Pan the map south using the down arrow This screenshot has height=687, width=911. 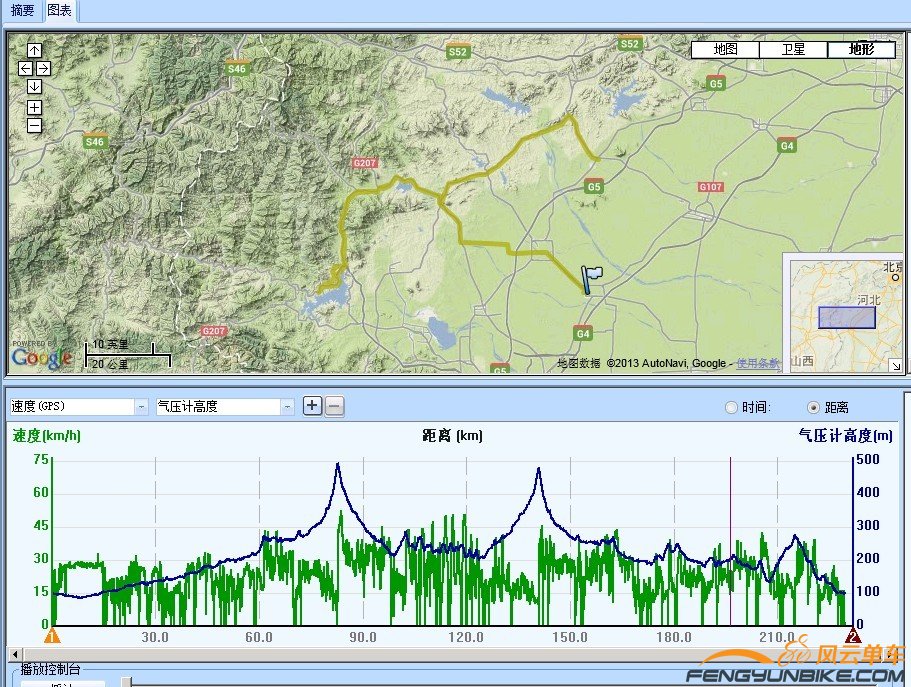(34, 86)
